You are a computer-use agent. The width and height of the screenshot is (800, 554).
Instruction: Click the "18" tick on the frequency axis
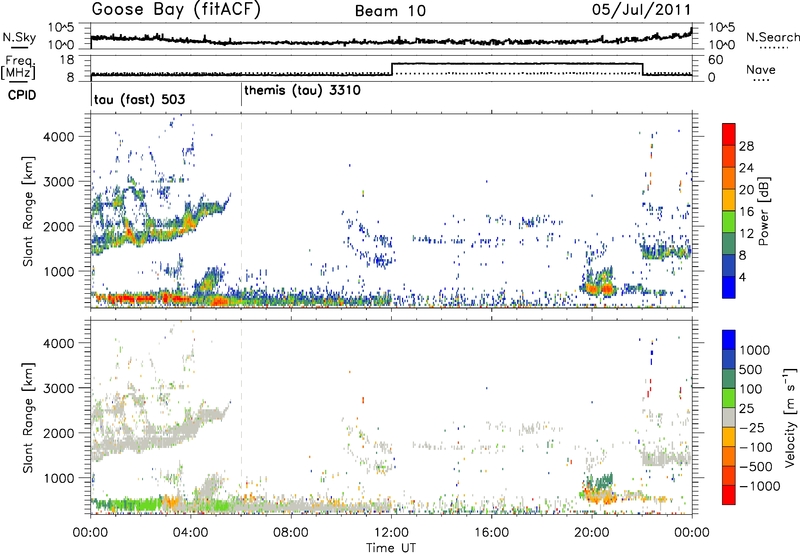[67, 60]
